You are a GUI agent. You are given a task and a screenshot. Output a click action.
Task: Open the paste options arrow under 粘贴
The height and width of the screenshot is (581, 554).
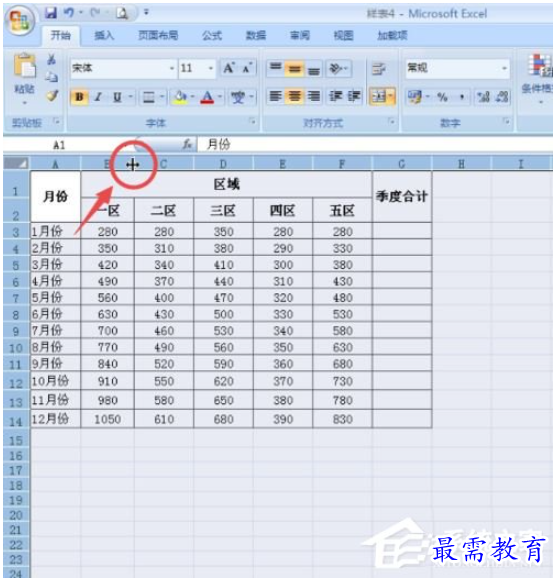click(25, 103)
